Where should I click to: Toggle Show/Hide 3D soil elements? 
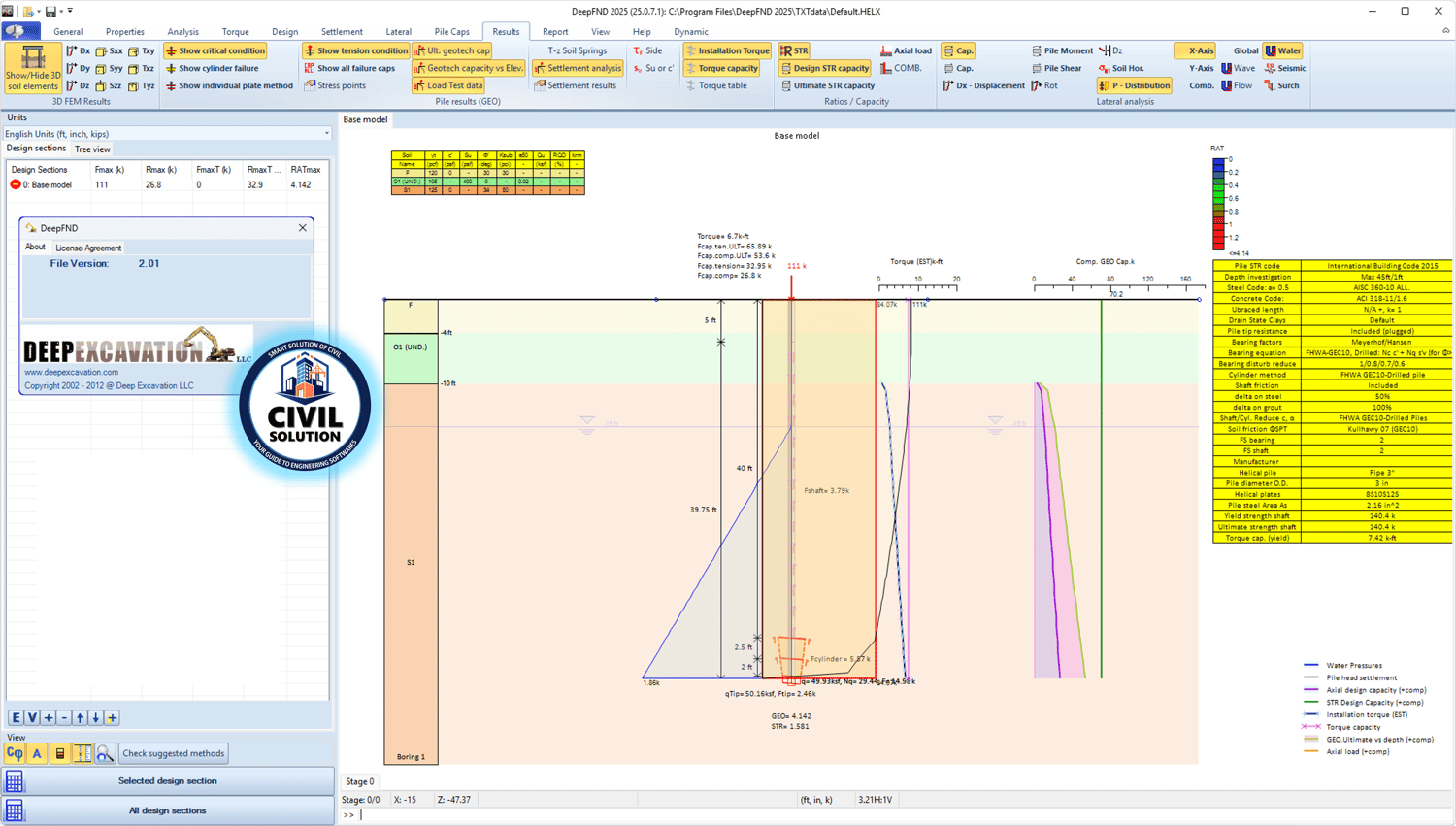32,68
